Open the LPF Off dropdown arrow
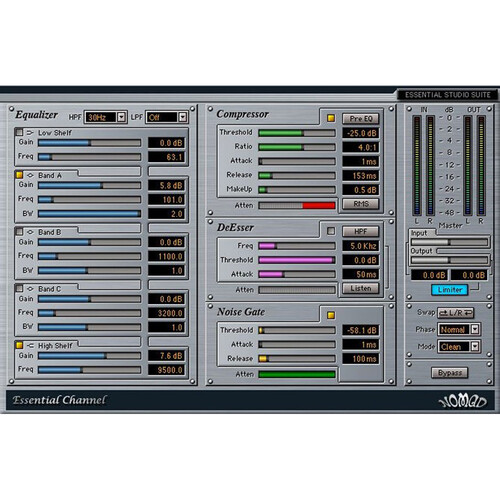 pos(182,117)
